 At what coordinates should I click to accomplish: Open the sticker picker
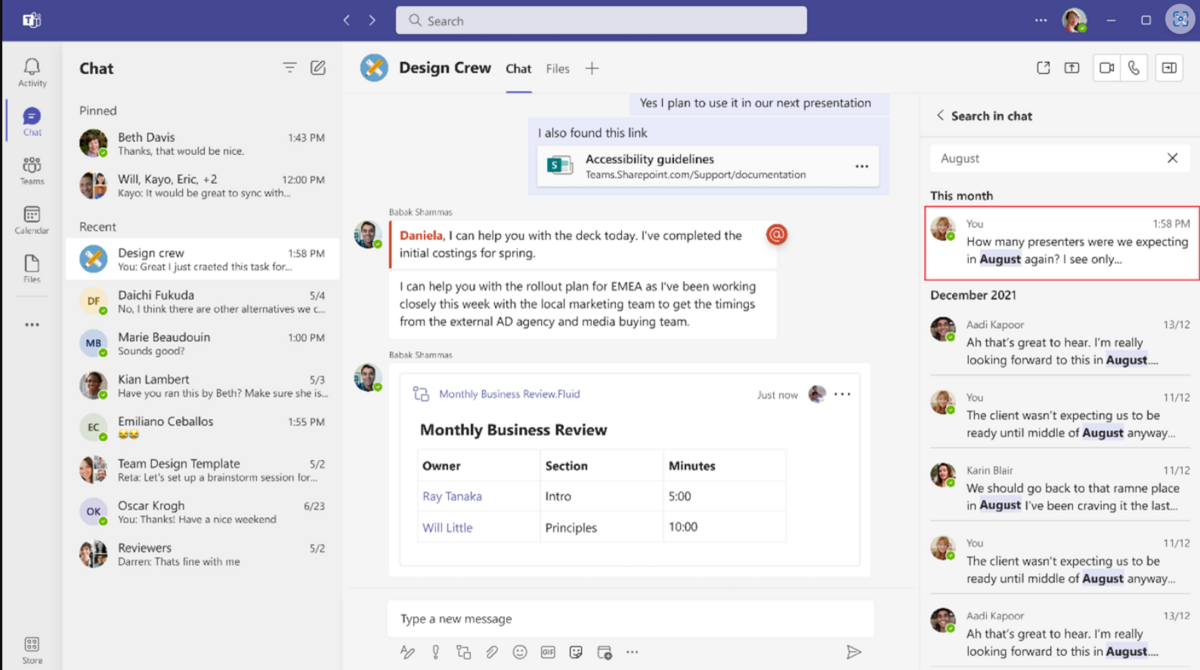(x=576, y=652)
